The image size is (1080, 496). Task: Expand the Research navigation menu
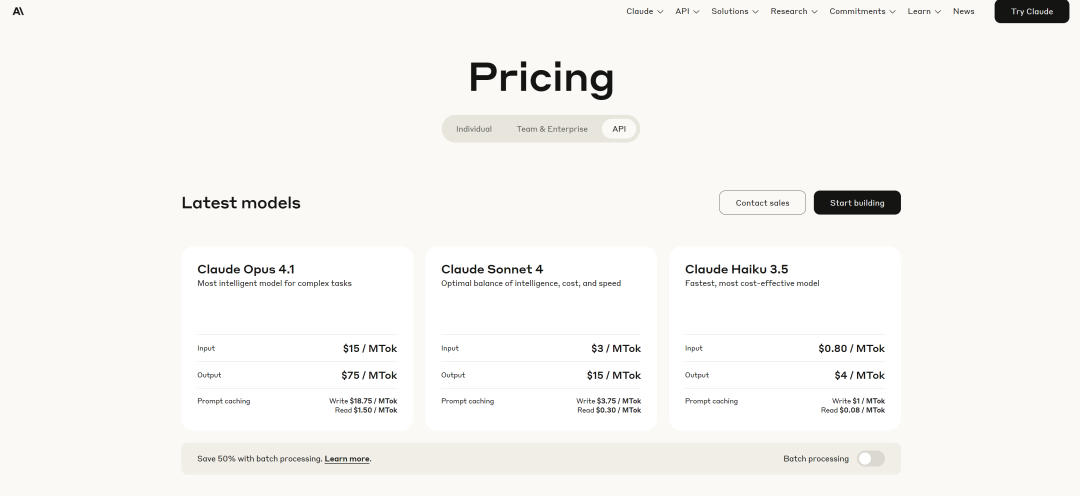pyautogui.click(x=793, y=11)
